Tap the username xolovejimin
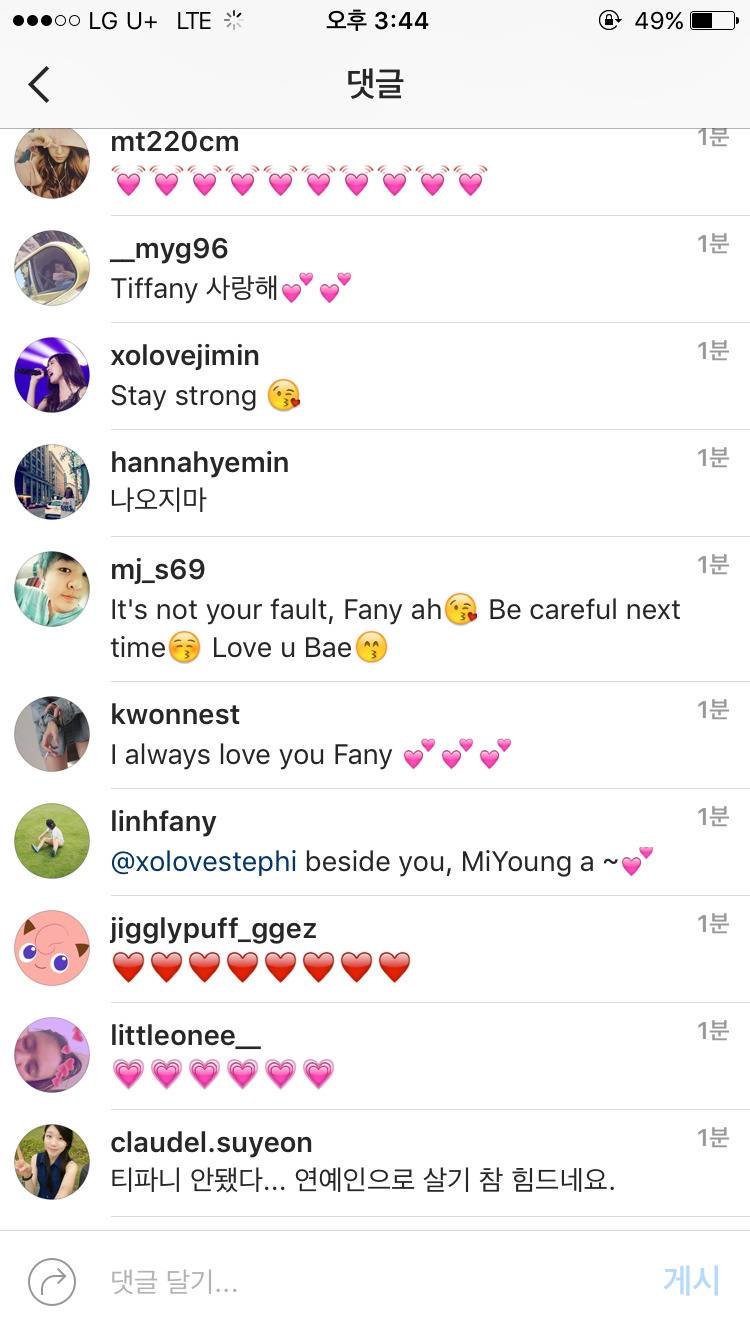This screenshot has width=750, height=1334. [185, 356]
